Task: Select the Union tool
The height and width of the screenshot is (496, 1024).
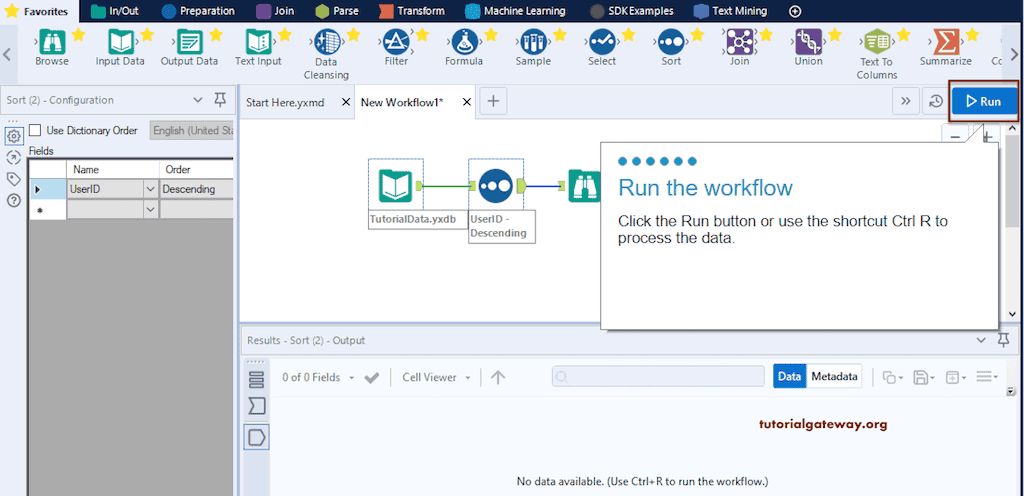Action: point(808,42)
